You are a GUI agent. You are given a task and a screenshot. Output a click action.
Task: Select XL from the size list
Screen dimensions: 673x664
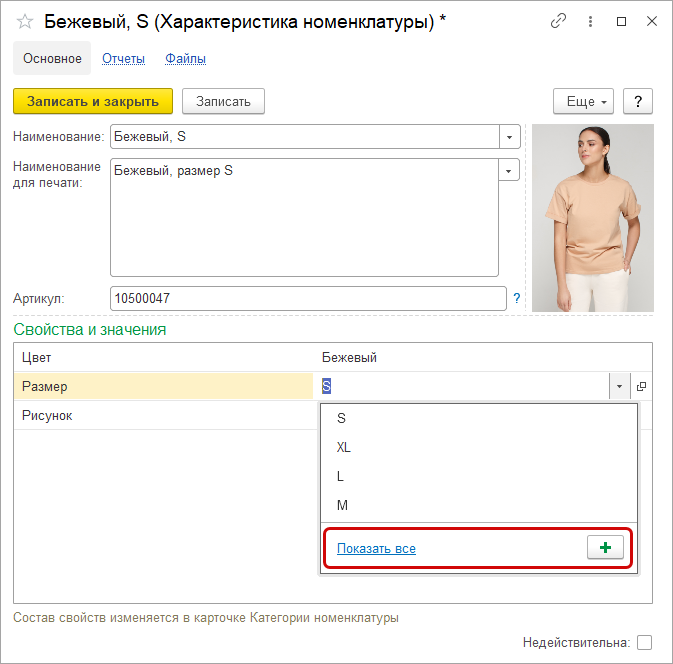[x=344, y=447]
